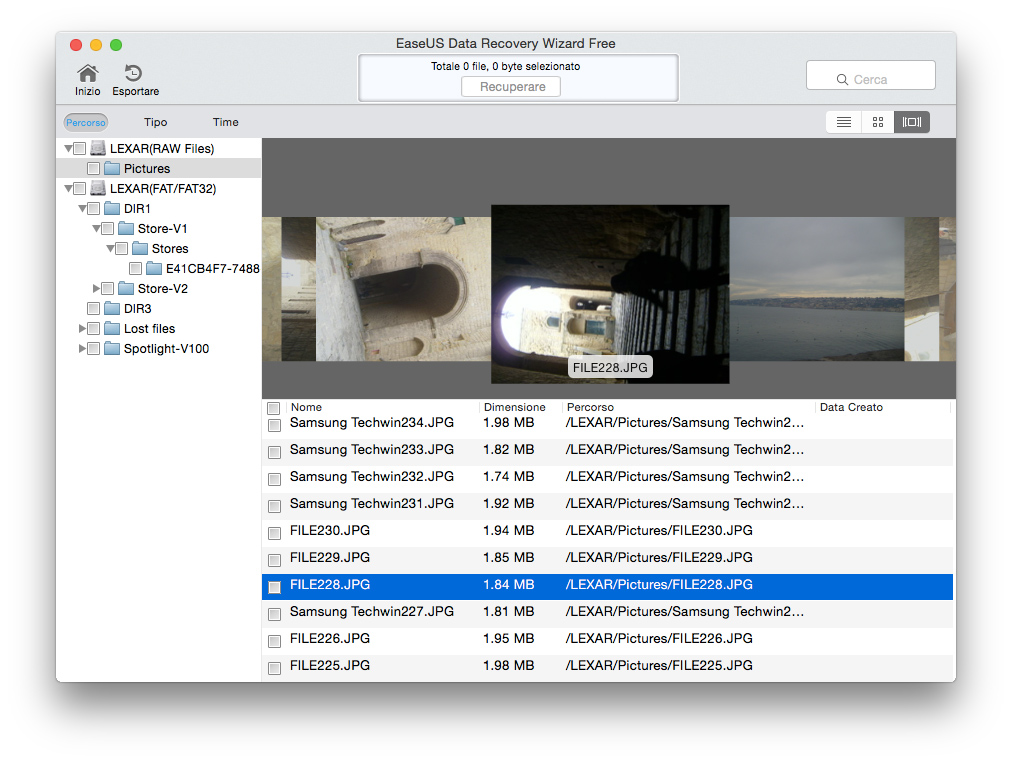Select the Samsung Techwin231.JPG row

(607, 505)
